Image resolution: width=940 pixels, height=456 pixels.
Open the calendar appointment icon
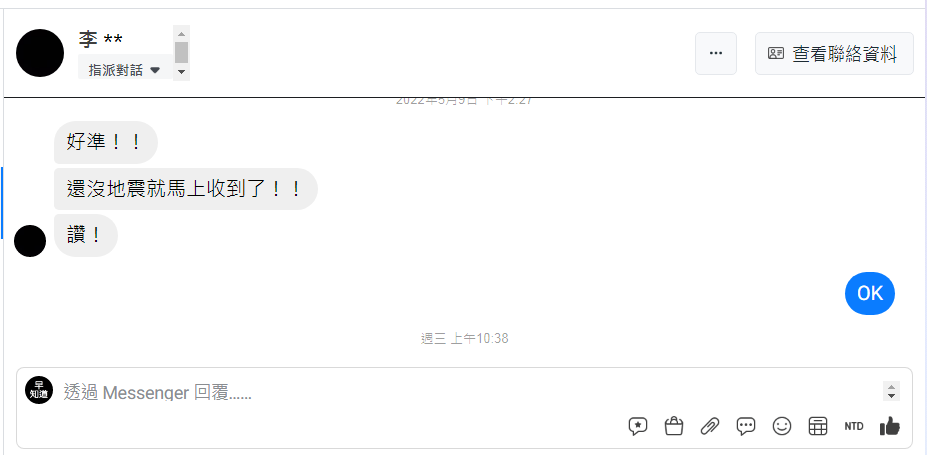click(818, 426)
